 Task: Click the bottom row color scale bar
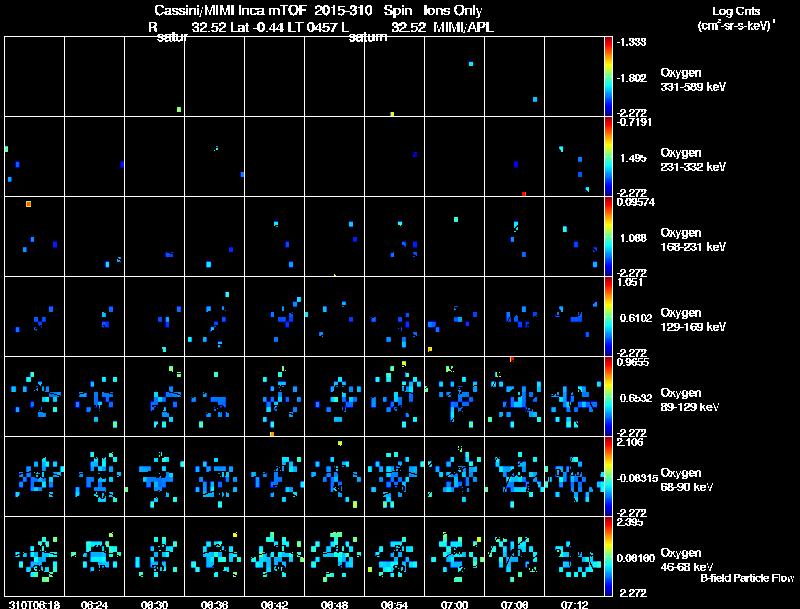click(608, 556)
